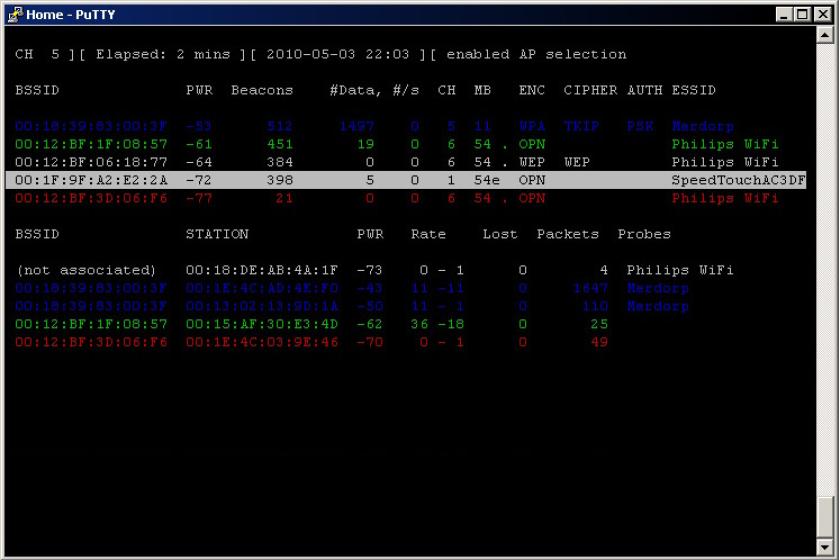
Task: Click the 'ENC' column header
Action: point(531,91)
